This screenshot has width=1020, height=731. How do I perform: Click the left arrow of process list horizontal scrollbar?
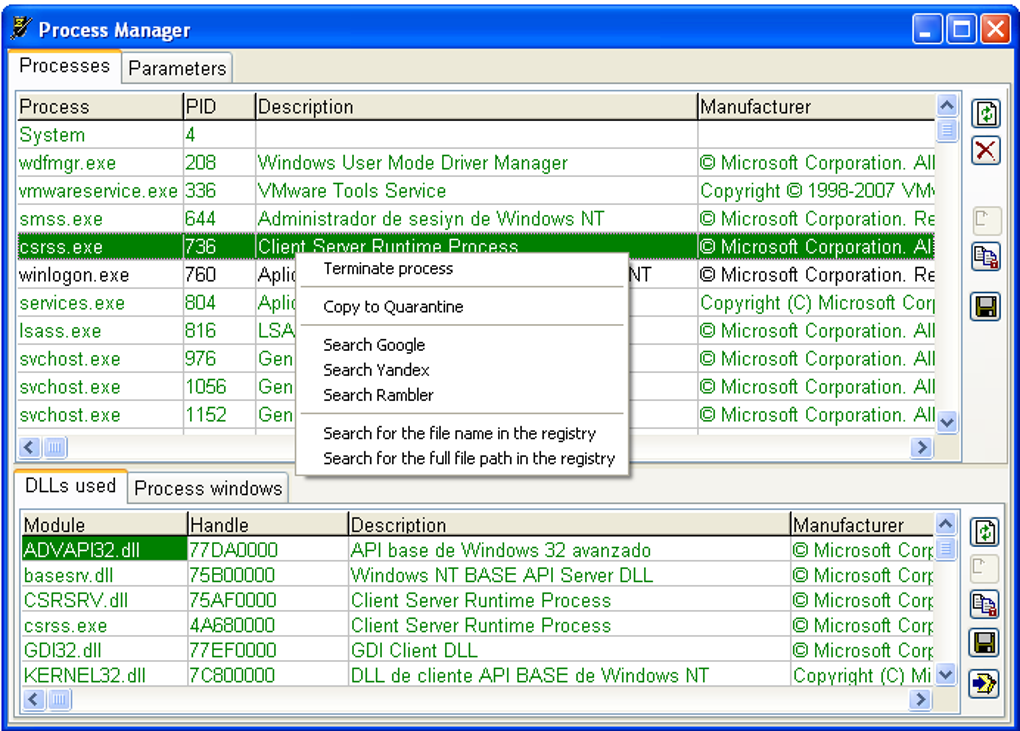point(29,447)
